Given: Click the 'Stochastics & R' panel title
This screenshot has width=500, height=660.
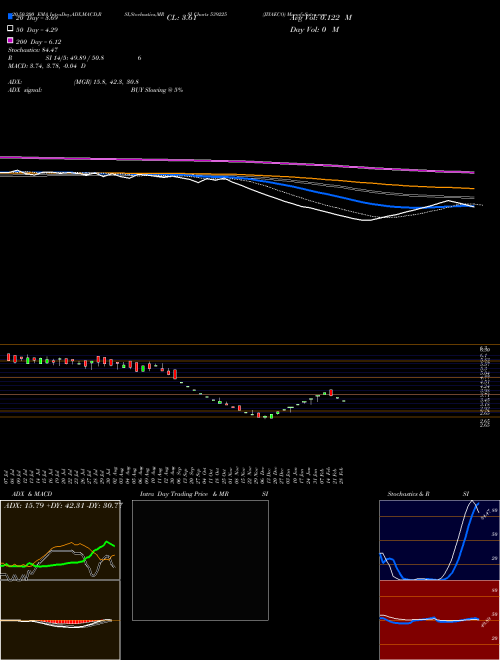Looking at the screenshot, I should pyautogui.click(x=408, y=494).
